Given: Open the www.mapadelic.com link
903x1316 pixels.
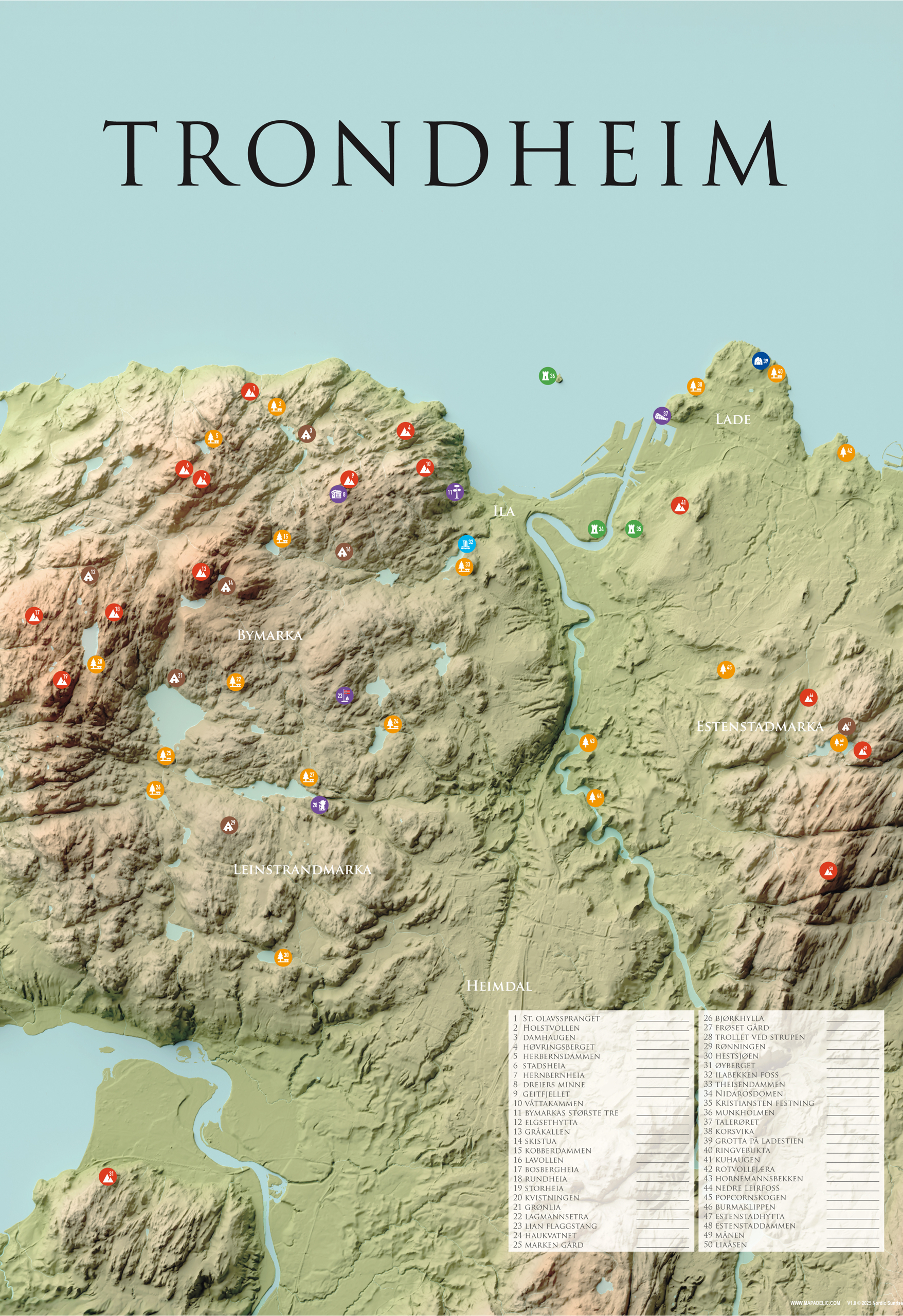Looking at the screenshot, I should [x=815, y=1304].
